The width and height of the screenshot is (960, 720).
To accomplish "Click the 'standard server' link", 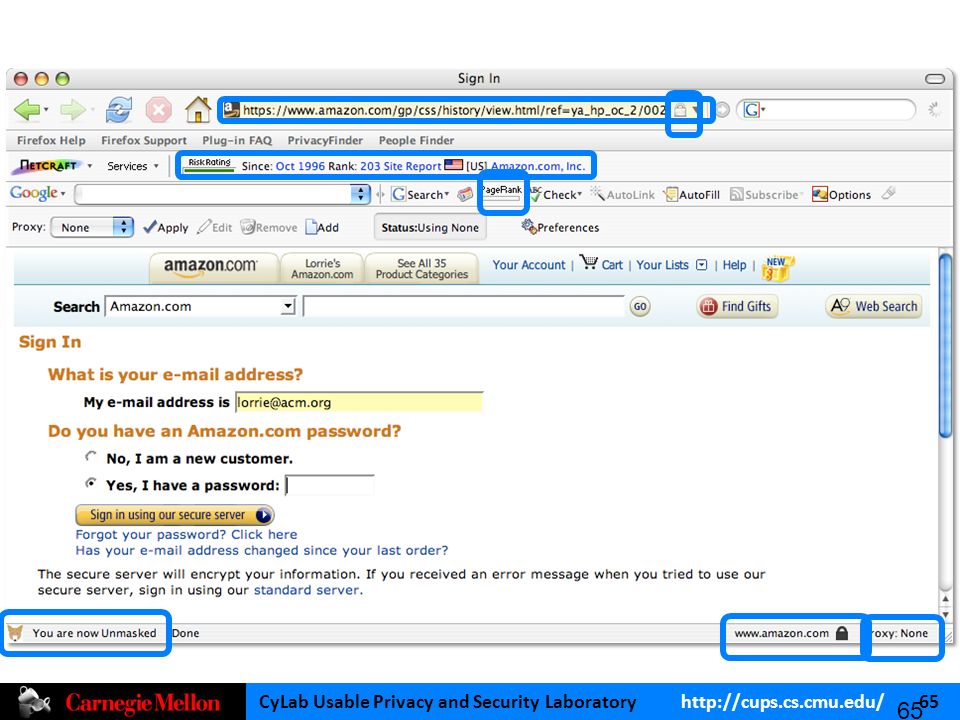I will click(x=308, y=590).
